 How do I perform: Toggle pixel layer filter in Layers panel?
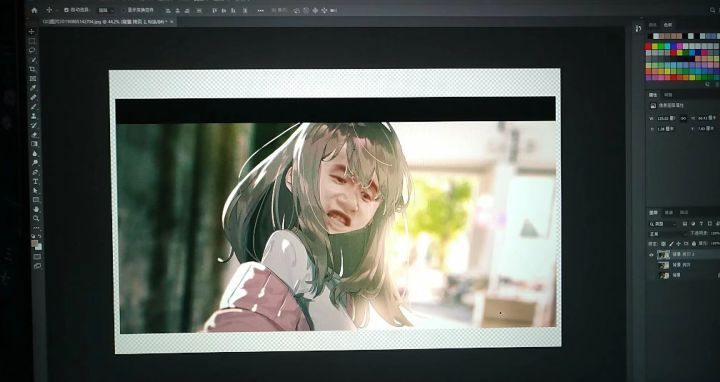point(685,224)
